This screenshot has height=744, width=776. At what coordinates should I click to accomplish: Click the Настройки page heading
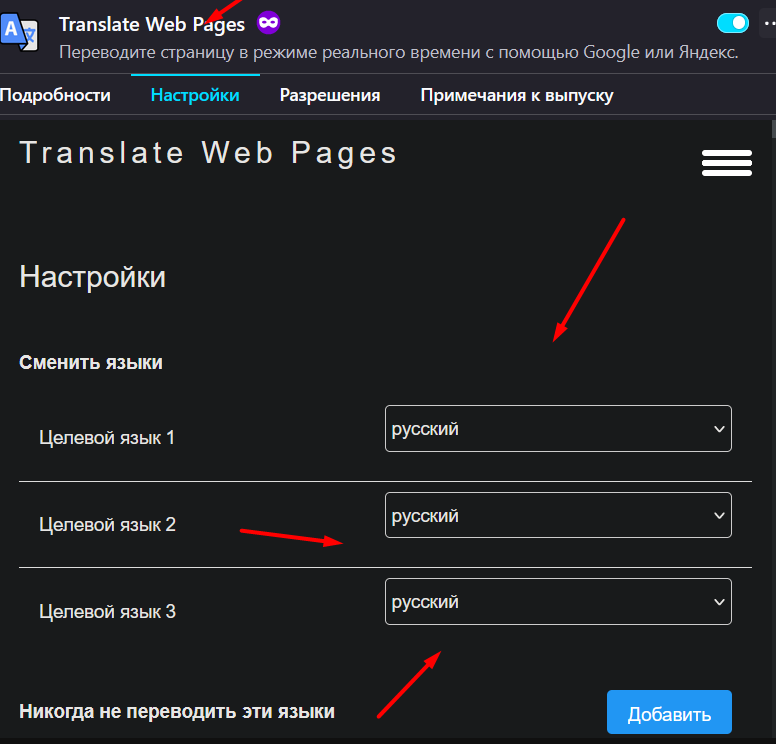93,276
